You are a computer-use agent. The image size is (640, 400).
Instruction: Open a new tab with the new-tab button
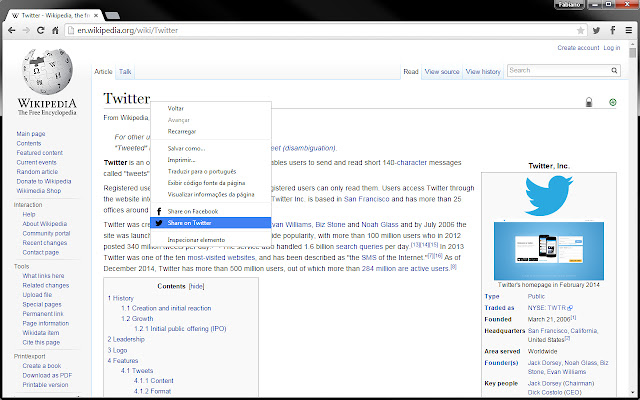point(112,16)
